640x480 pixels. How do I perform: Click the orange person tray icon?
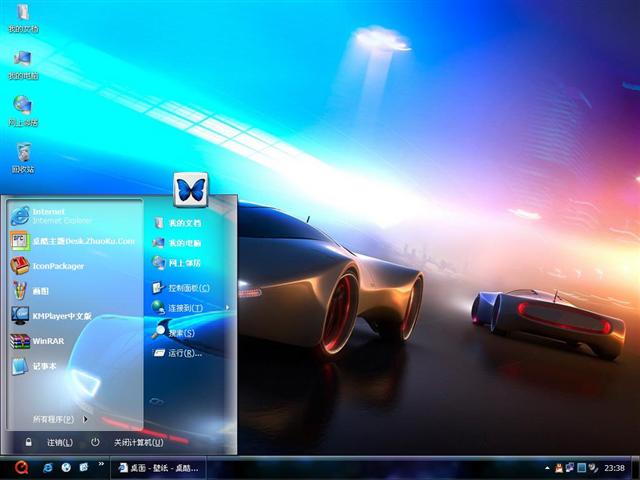559,468
